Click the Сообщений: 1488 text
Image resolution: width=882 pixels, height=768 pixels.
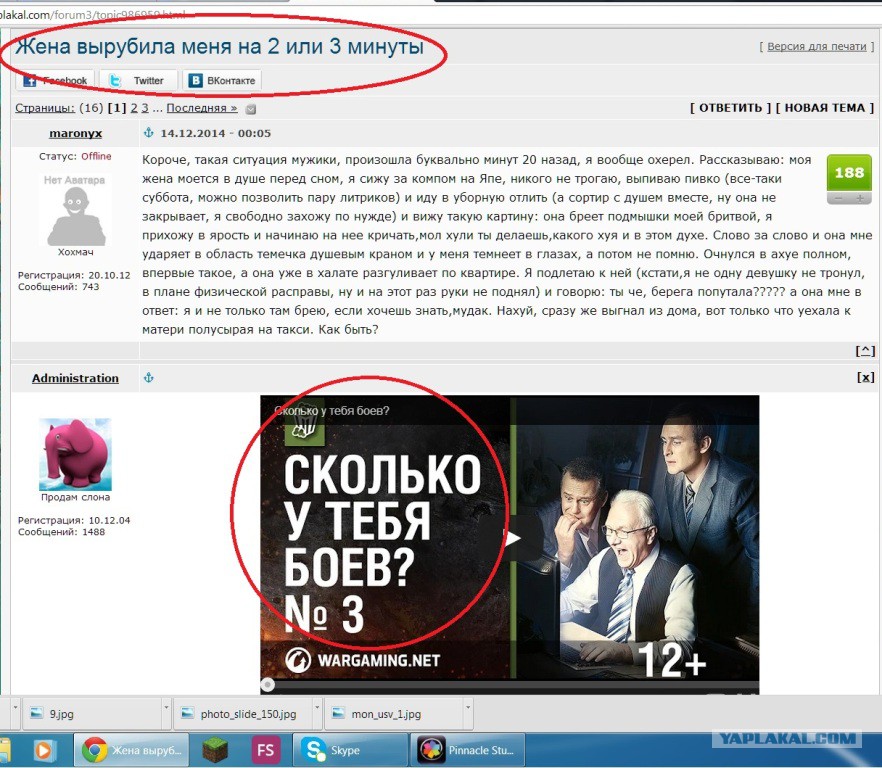click(x=61, y=532)
